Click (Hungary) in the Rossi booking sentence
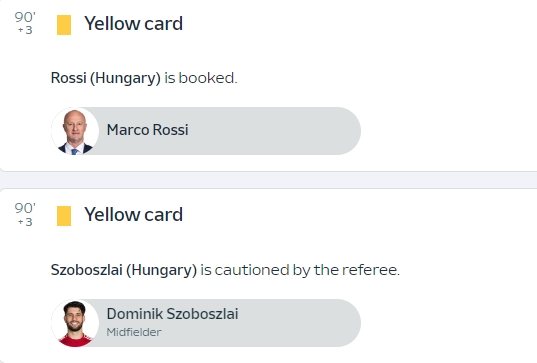The image size is (537, 363). click(x=125, y=78)
